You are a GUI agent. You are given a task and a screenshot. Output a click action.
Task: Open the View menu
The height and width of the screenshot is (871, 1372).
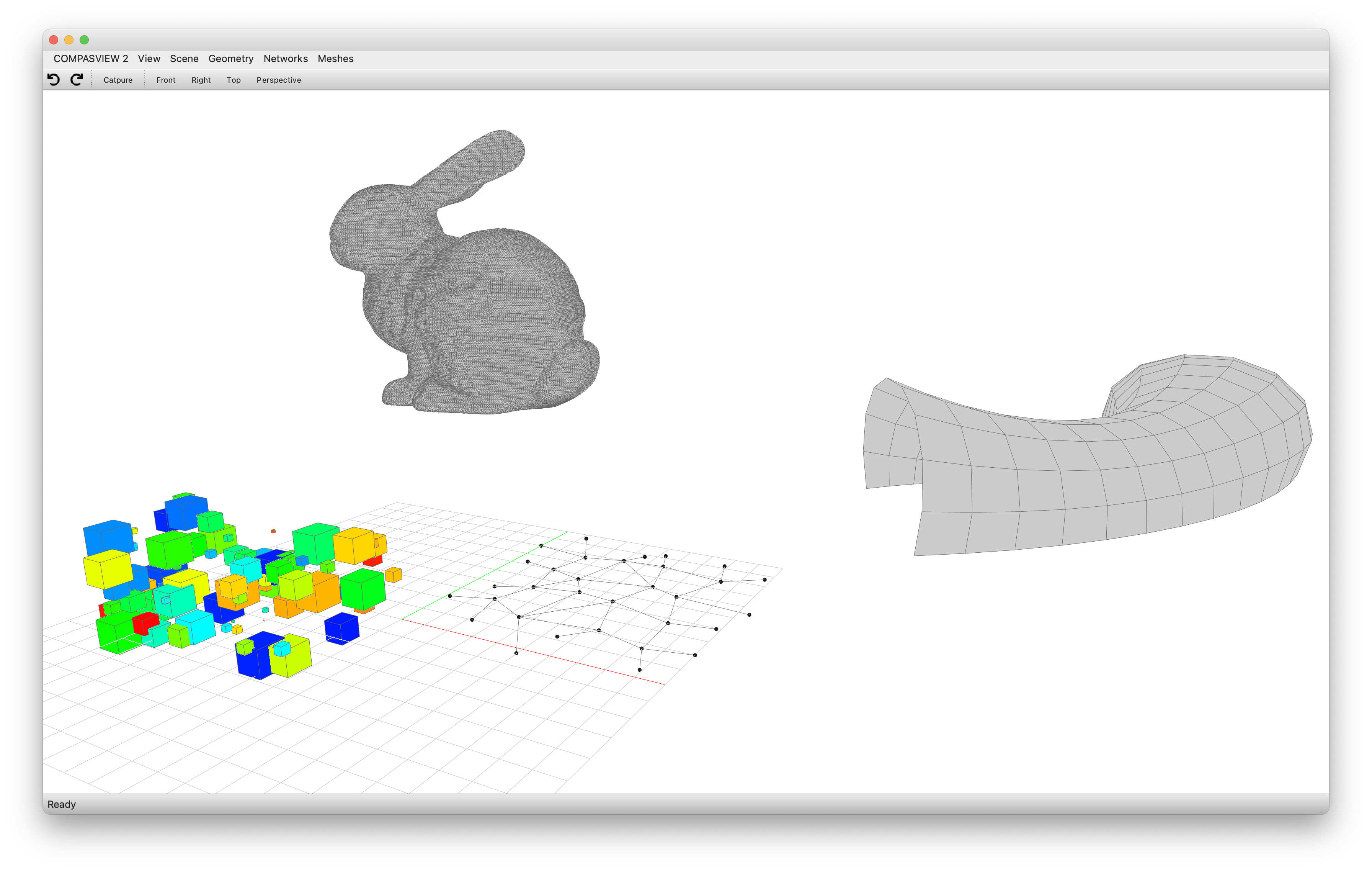149,59
